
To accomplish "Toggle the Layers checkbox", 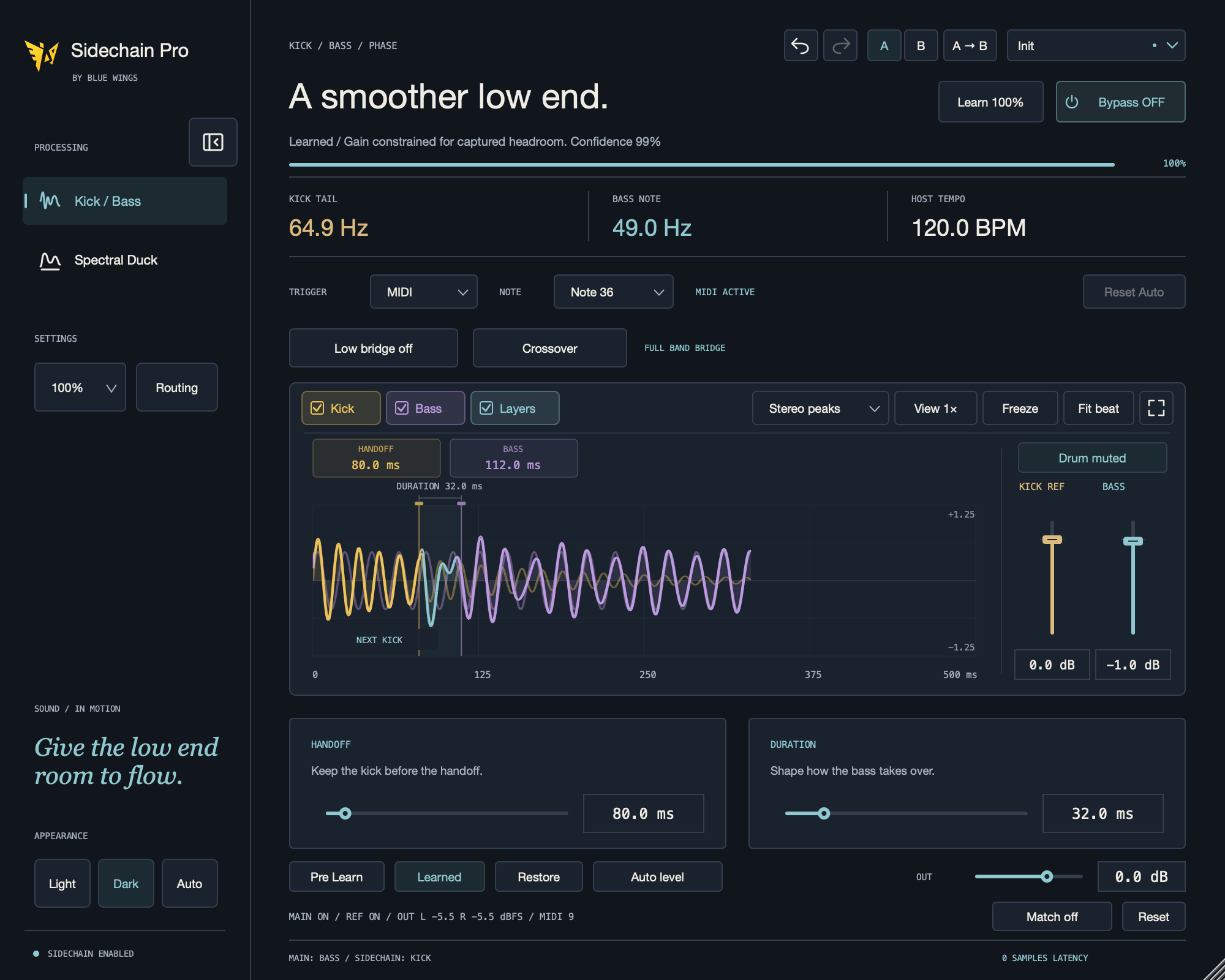I will coord(486,408).
